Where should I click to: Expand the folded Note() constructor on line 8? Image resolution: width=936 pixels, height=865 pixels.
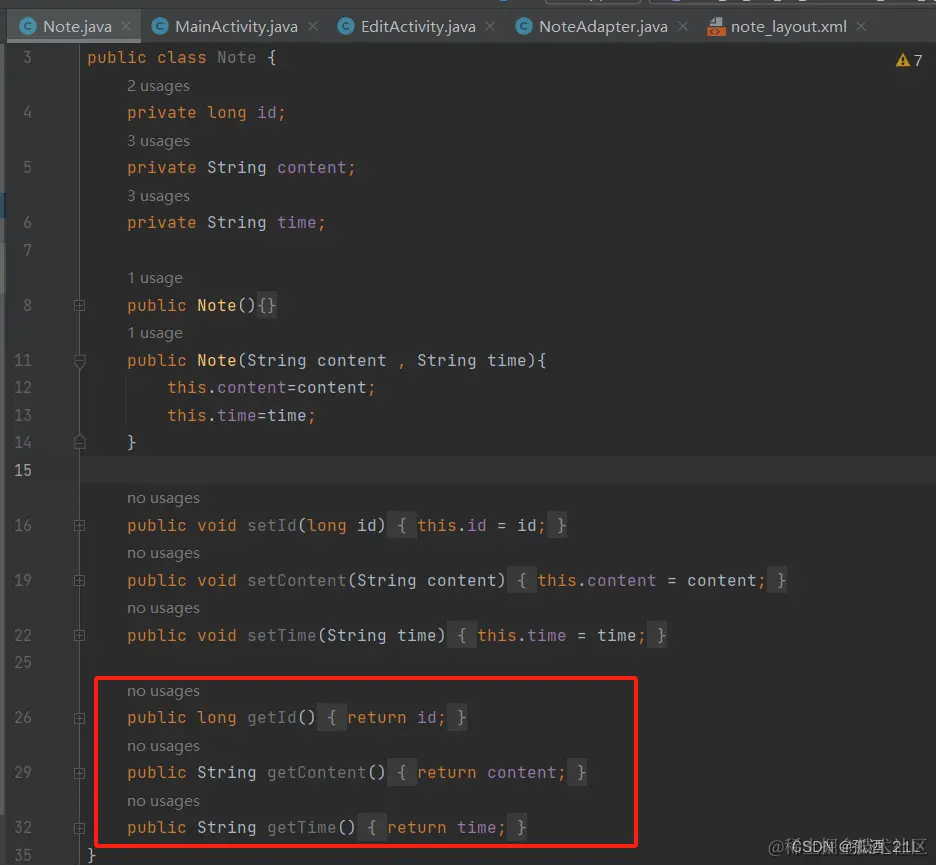79,306
